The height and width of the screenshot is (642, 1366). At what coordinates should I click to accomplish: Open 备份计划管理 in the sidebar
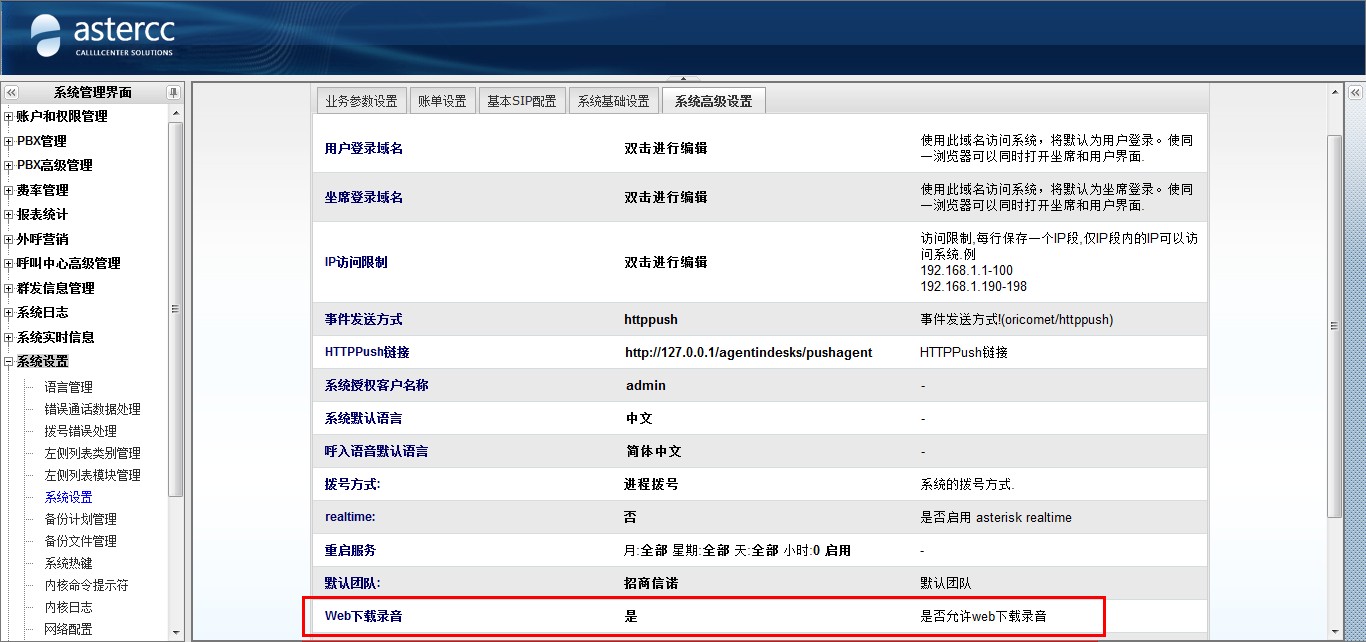[80, 519]
